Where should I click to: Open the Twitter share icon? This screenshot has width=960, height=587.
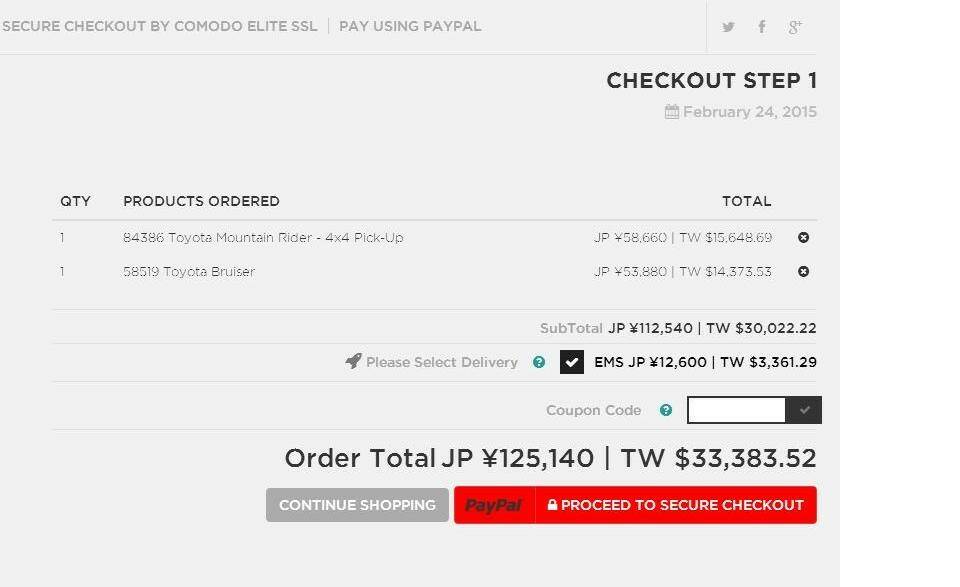coord(728,27)
